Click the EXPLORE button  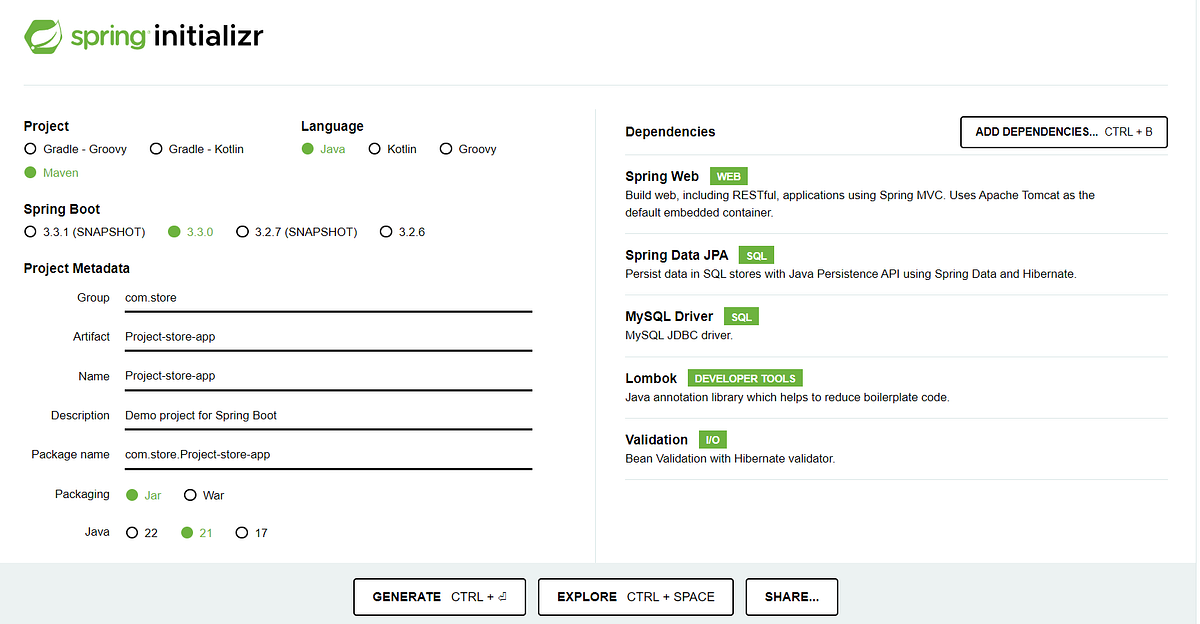coord(635,596)
